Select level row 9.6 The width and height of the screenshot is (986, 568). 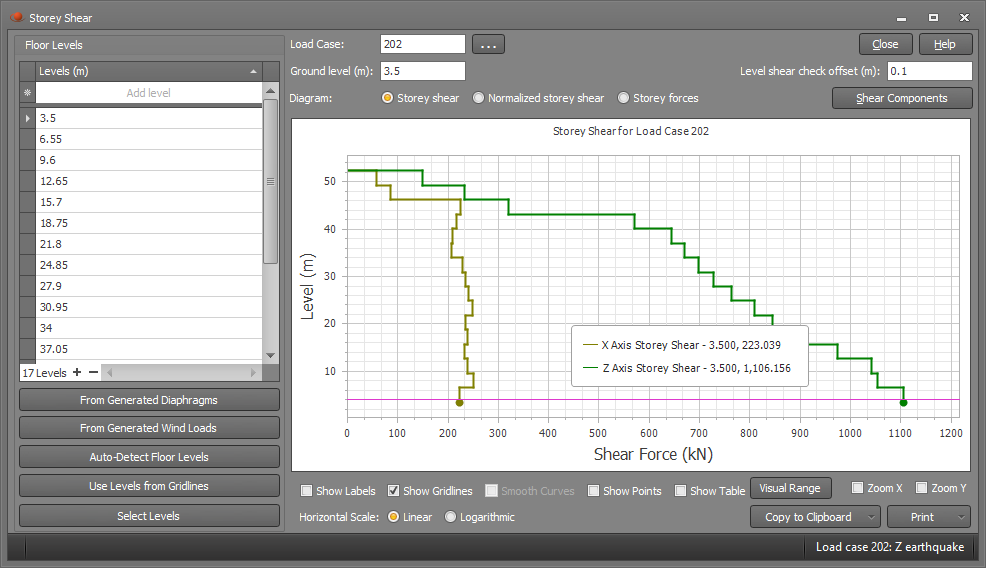pyautogui.click(x=148, y=160)
